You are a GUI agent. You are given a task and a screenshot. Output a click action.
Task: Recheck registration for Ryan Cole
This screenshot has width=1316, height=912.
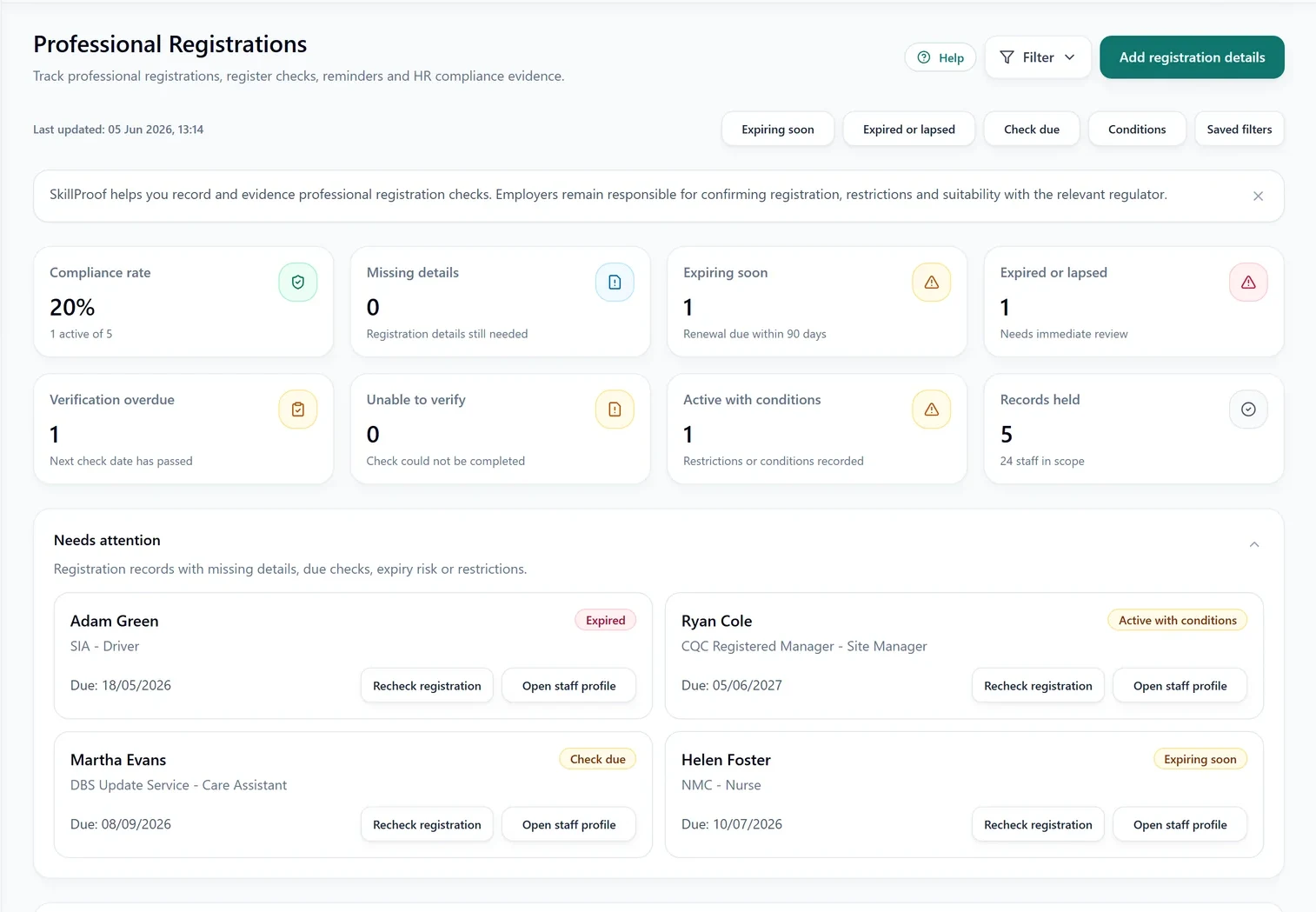1038,686
